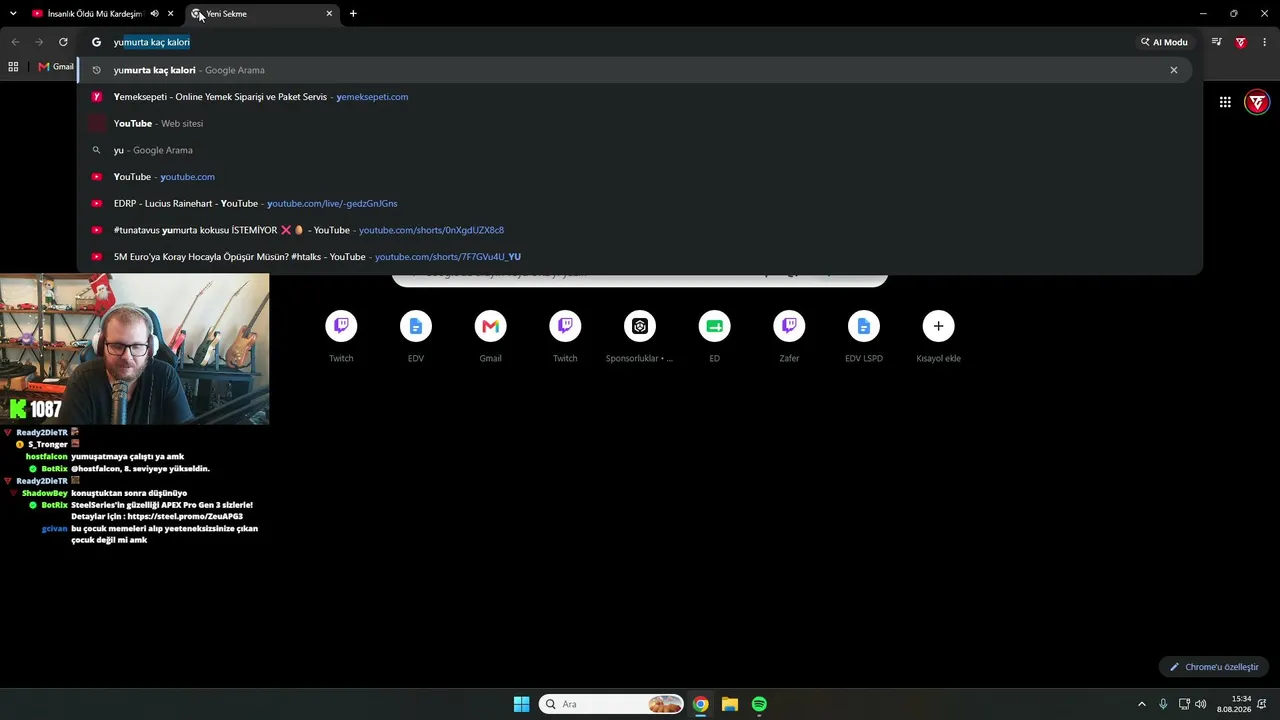Open the volume tray icon
The image size is (1280, 720).
(1200, 704)
